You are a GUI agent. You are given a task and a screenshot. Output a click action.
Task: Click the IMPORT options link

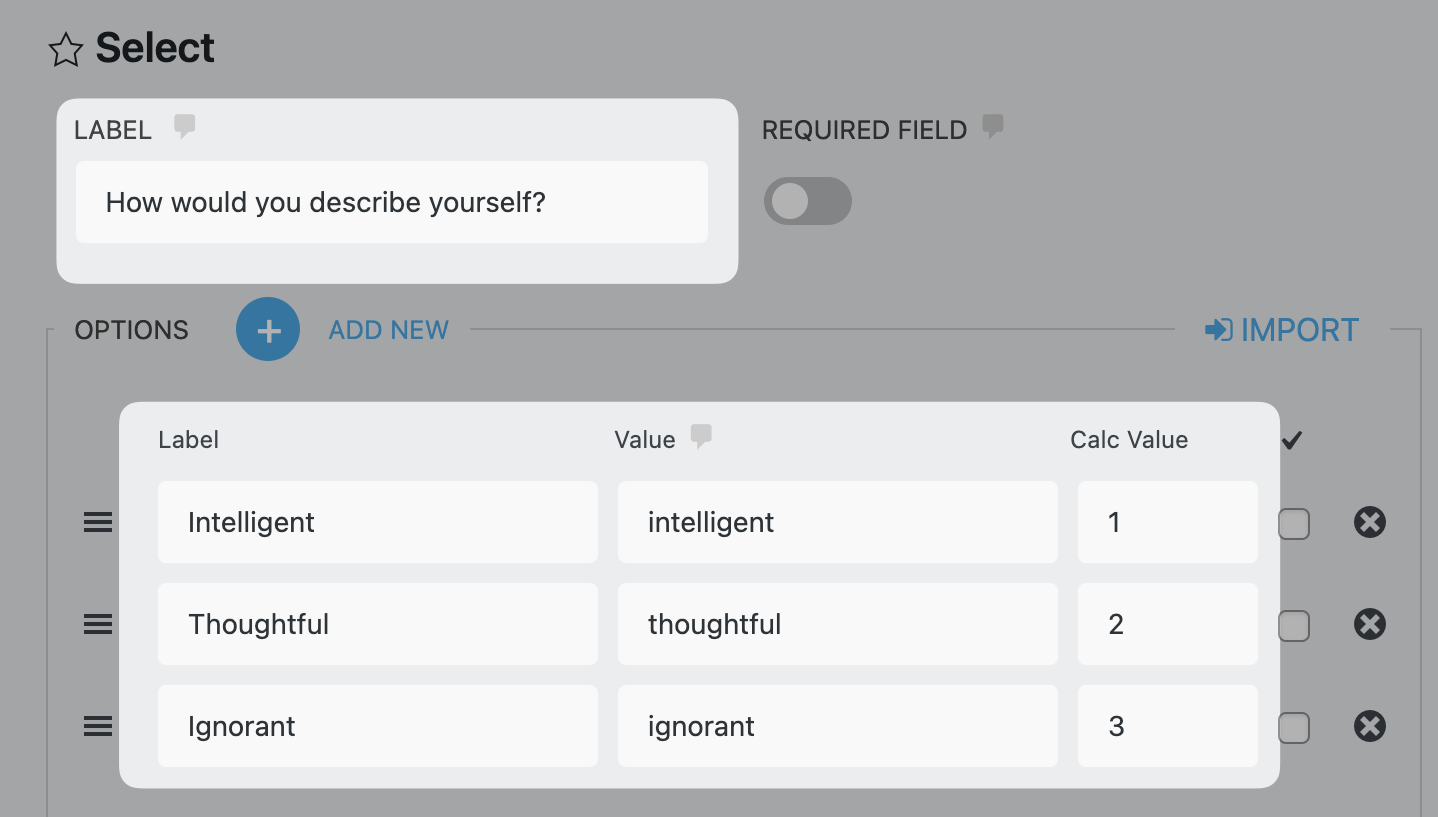[x=1282, y=330]
